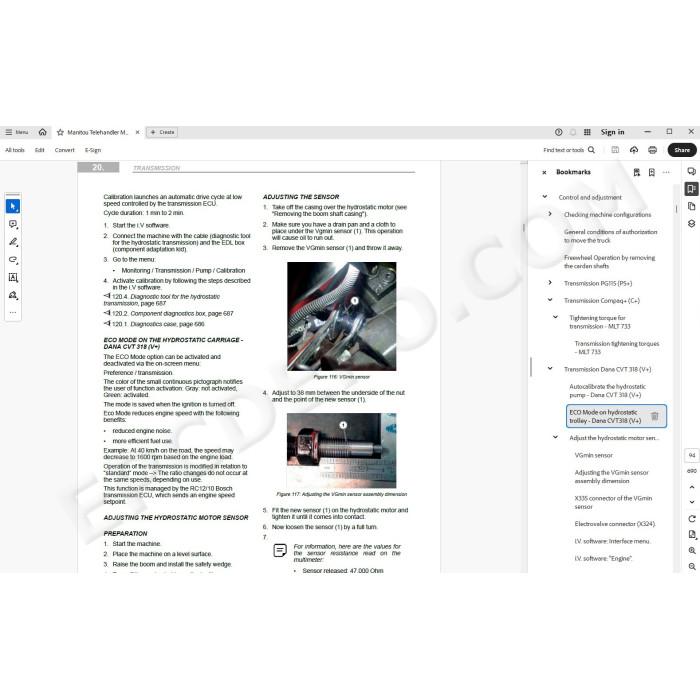Open I.V. software: "Engine" bookmark

click(603, 558)
